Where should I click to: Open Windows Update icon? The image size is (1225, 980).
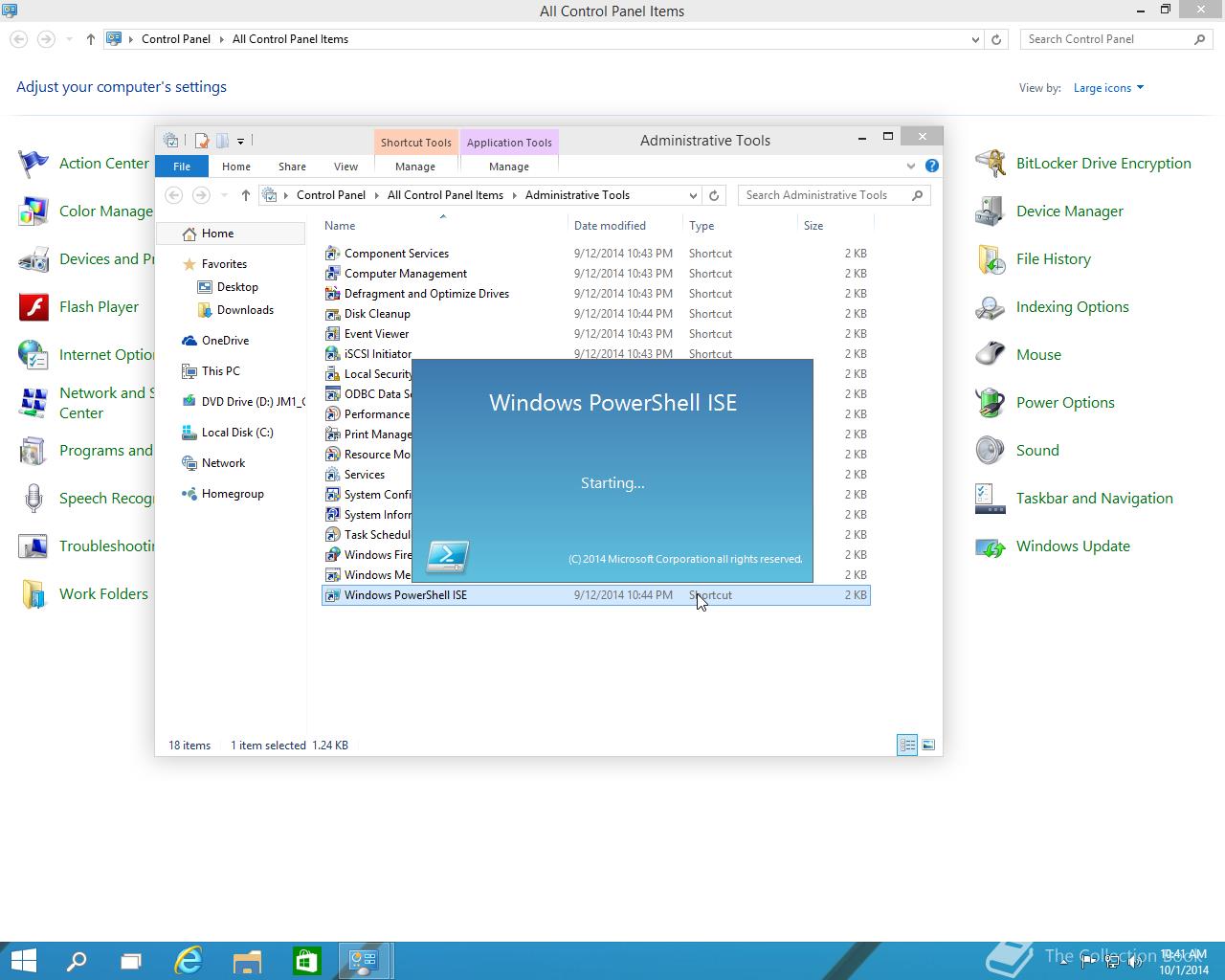tap(991, 546)
